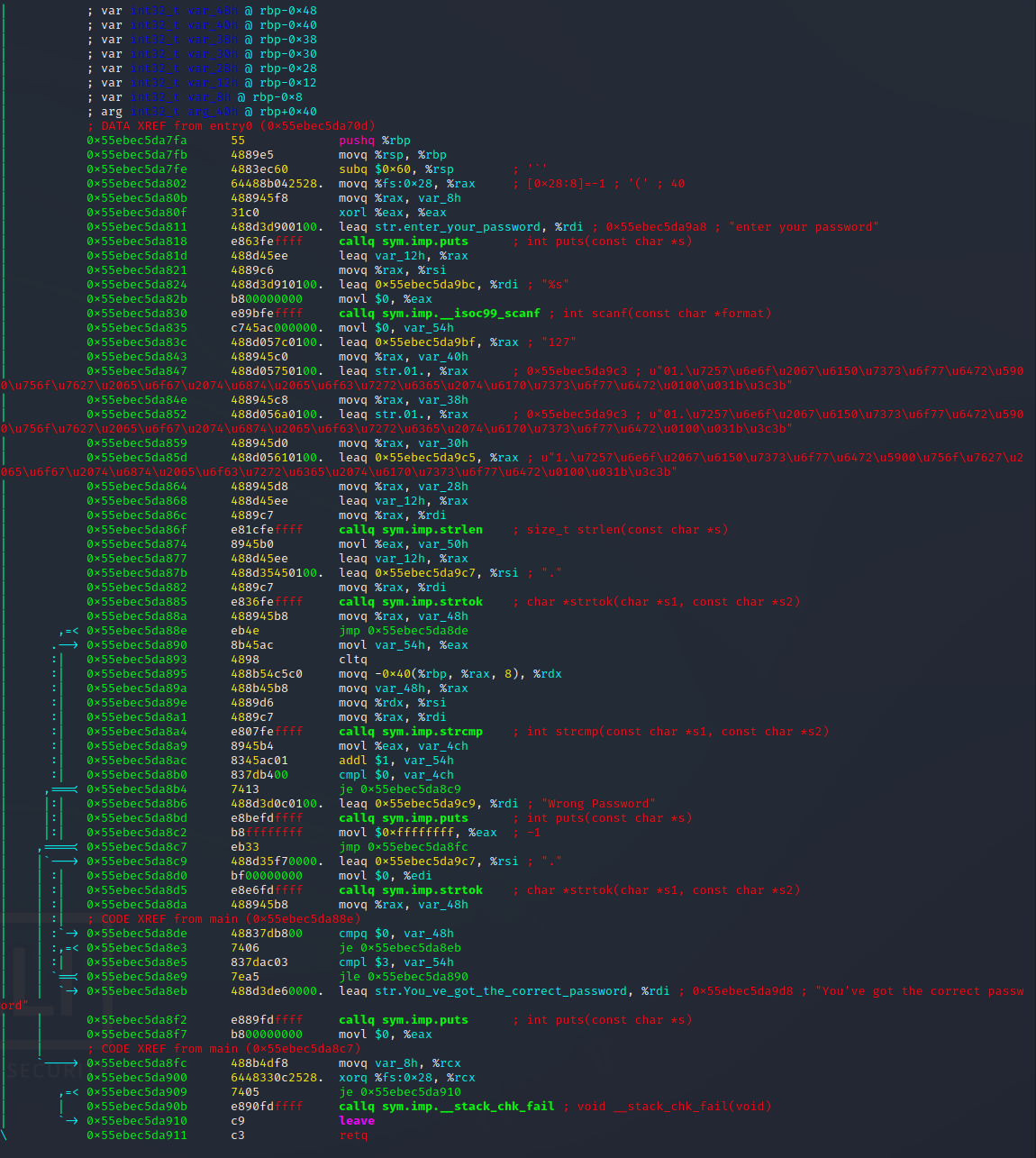Screen dimensions: 1036x1158
Task: Click the pushq %rbp instruction
Action: (374, 141)
